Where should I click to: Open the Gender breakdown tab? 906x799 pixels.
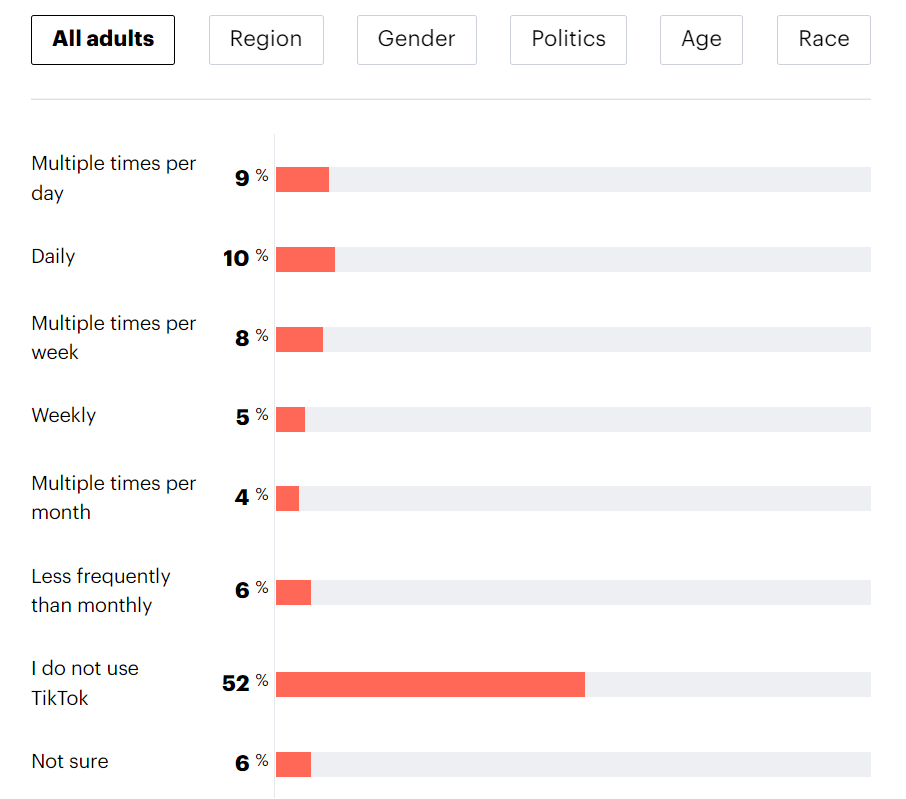tap(416, 40)
